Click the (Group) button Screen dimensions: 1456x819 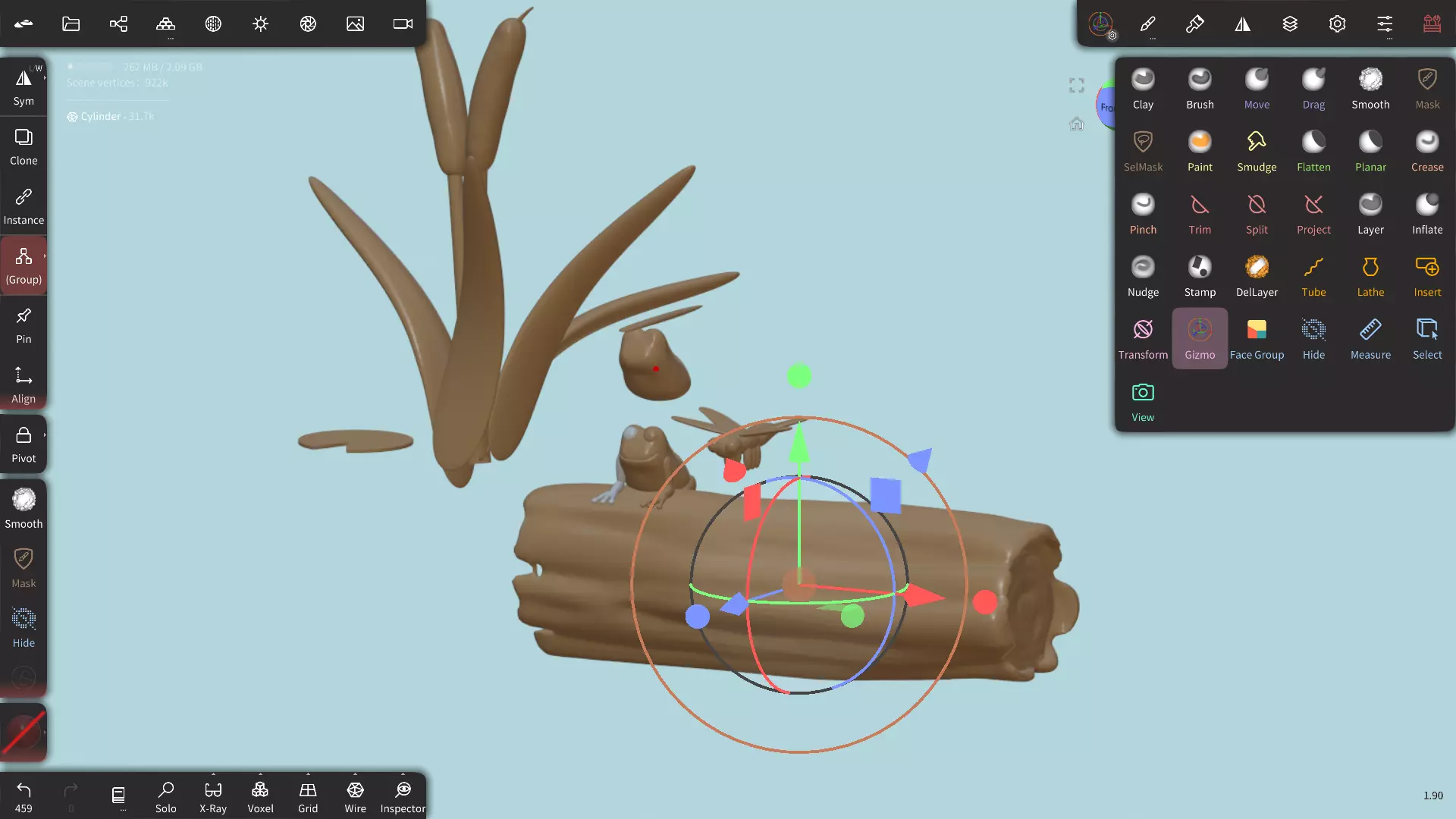[x=24, y=265]
